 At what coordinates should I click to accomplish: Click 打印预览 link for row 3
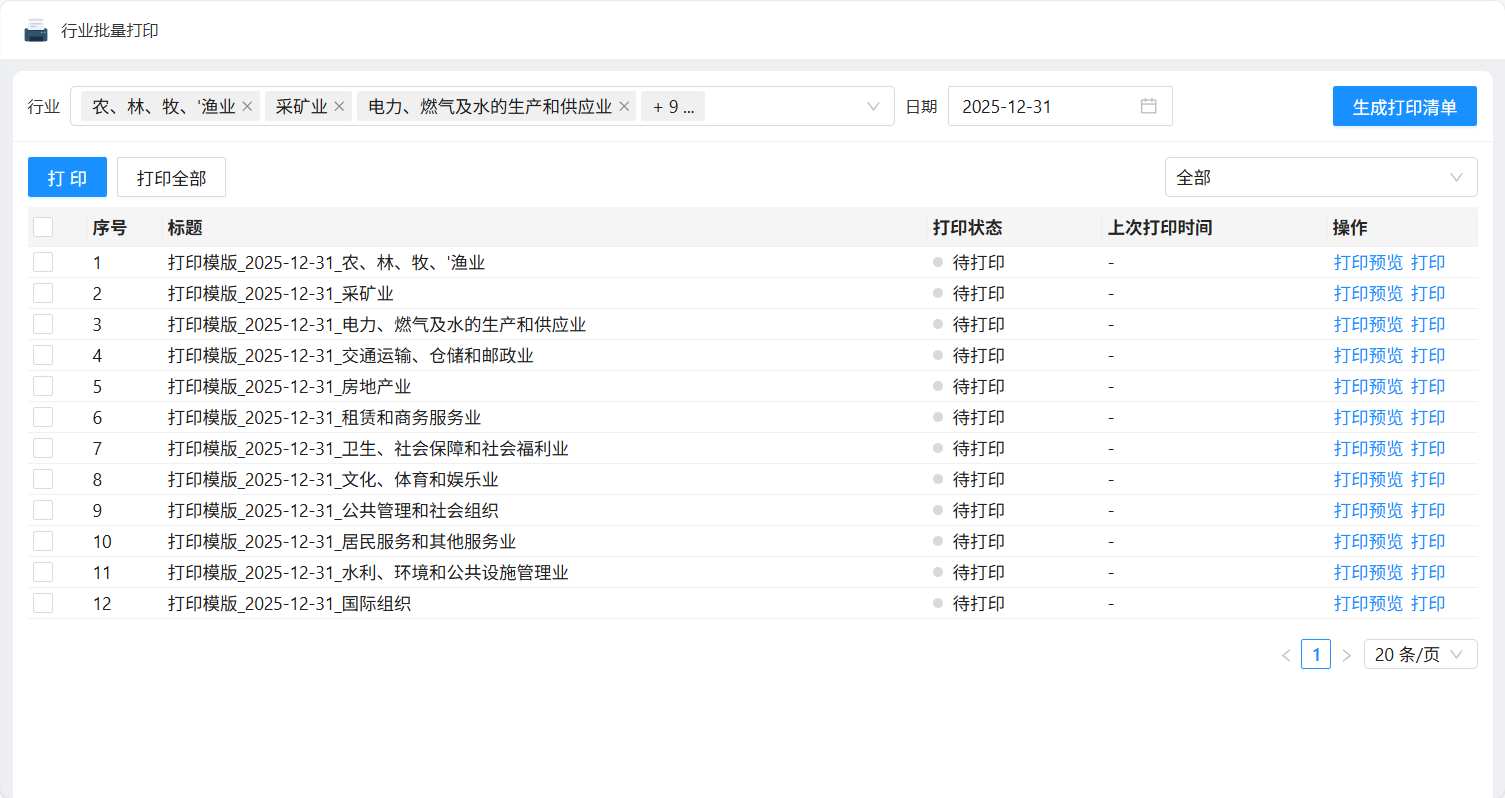coord(1368,325)
